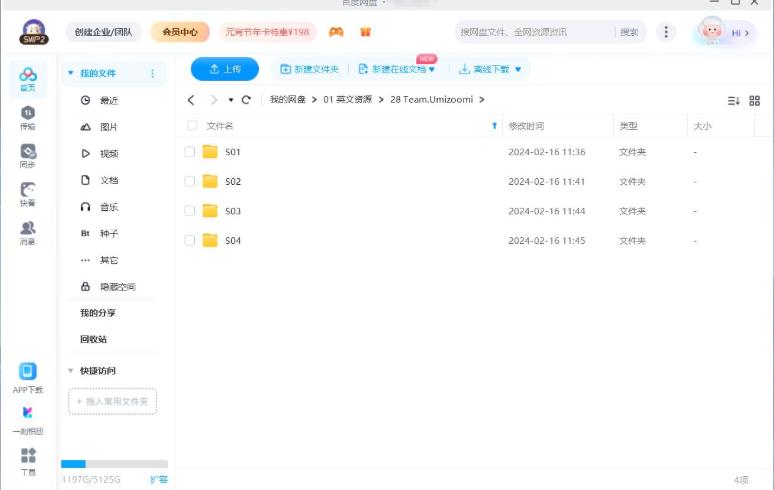Click the orange gift box icon

point(365,32)
